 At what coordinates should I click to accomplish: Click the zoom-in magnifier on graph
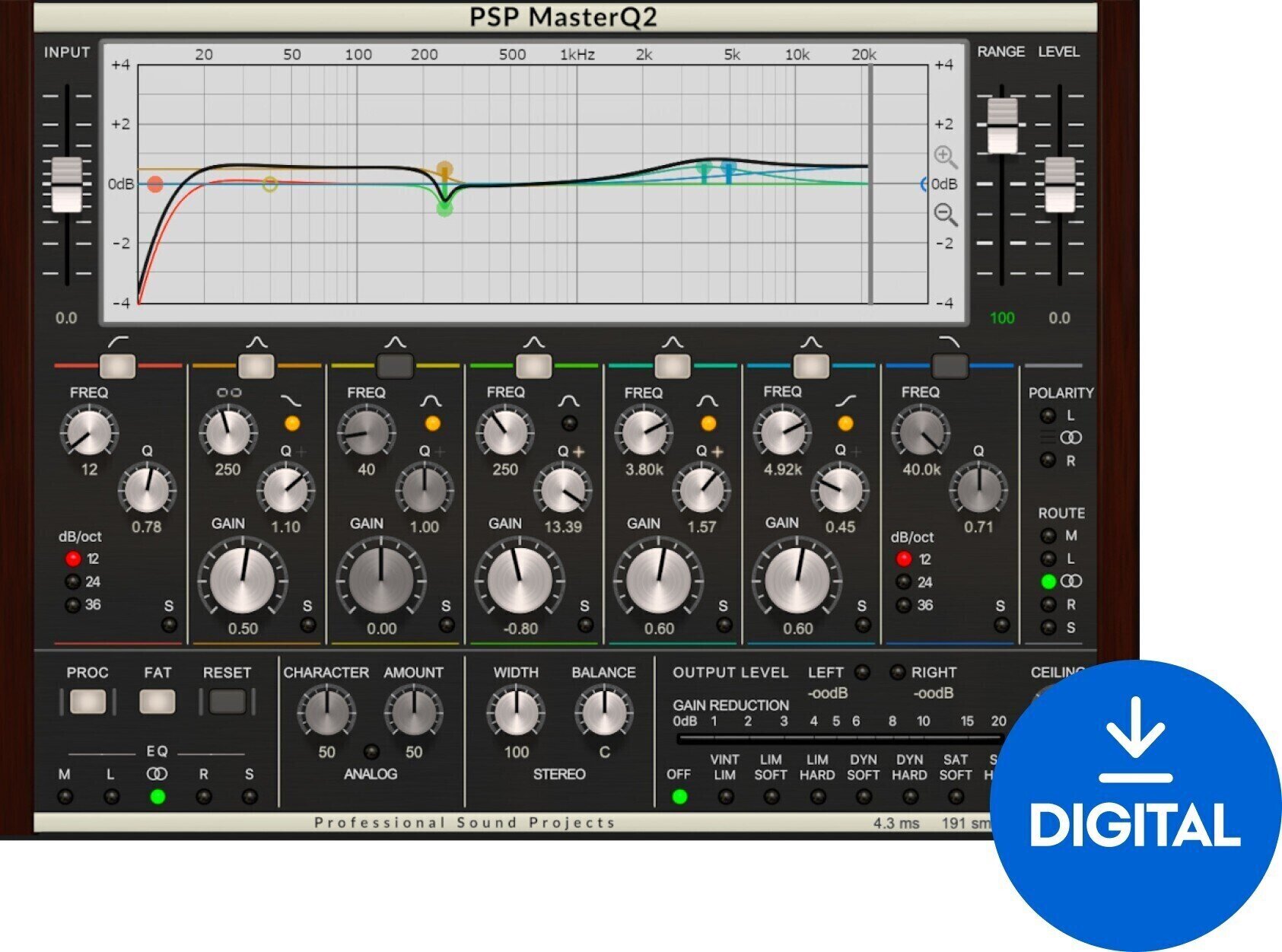[x=946, y=158]
